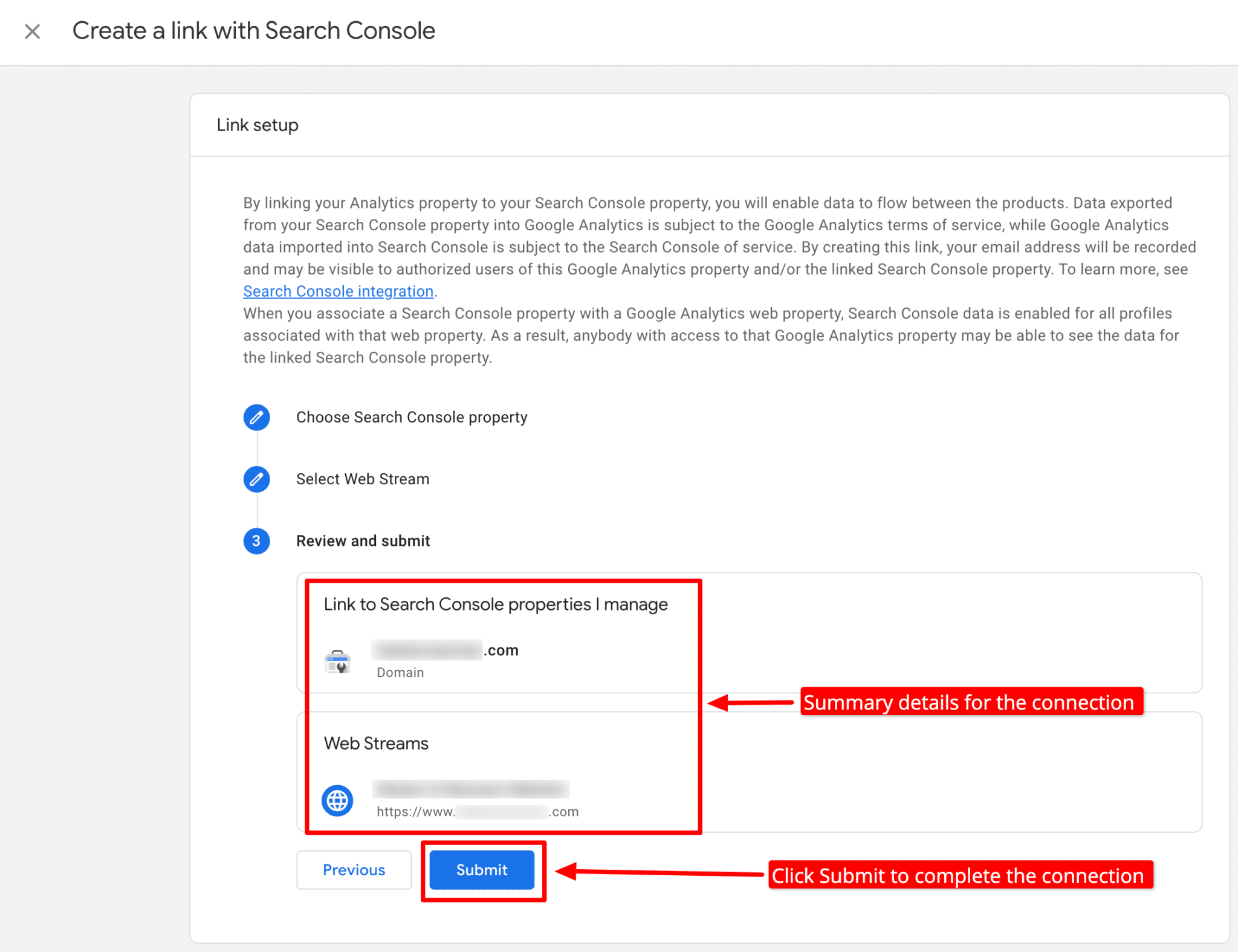Edit the Select Web Stream step pencil
1238x952 pixels.
(256, 479)
